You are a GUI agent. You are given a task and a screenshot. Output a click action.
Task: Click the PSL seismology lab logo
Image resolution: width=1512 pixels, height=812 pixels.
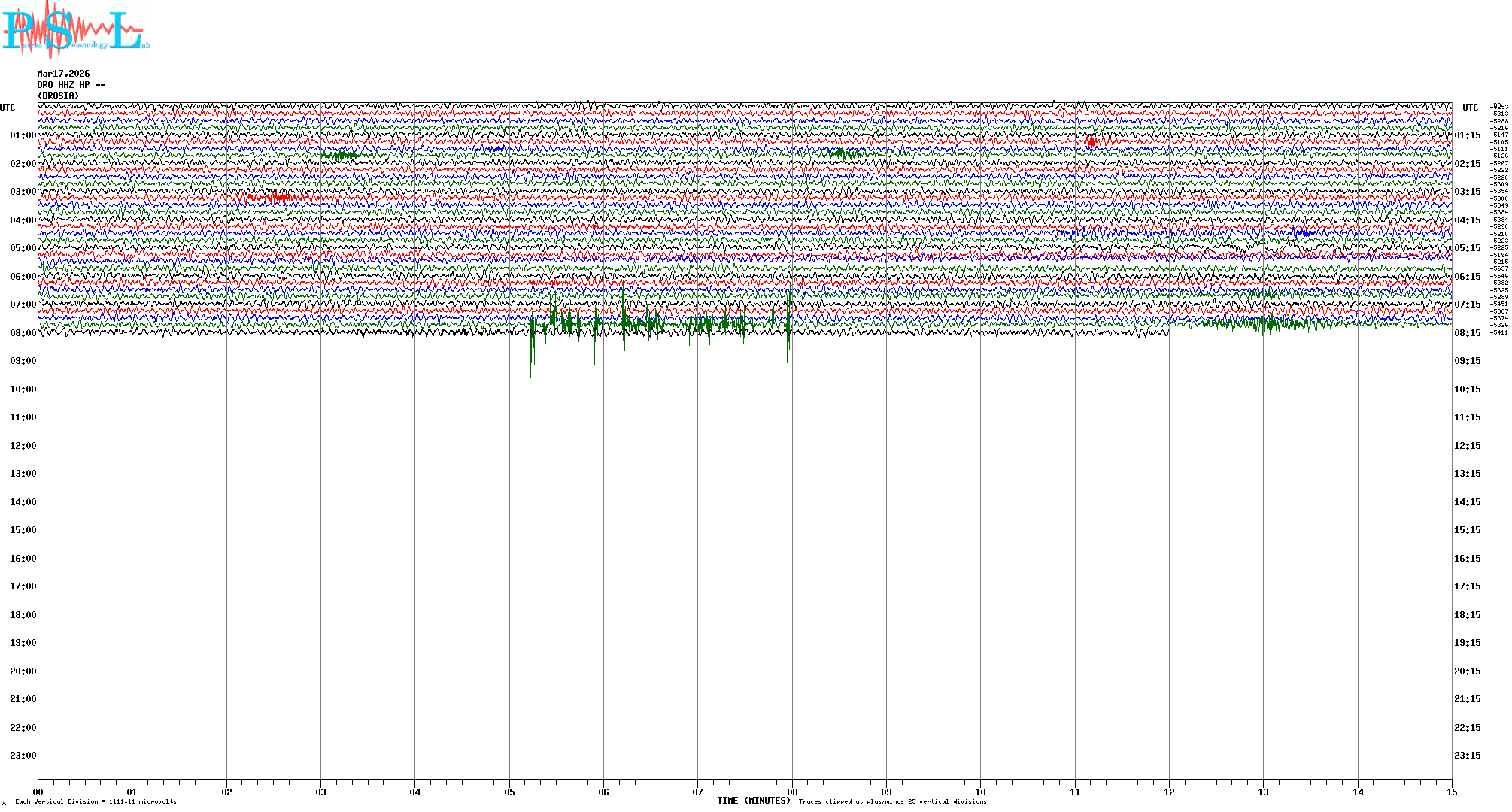(x=75, y=30)
